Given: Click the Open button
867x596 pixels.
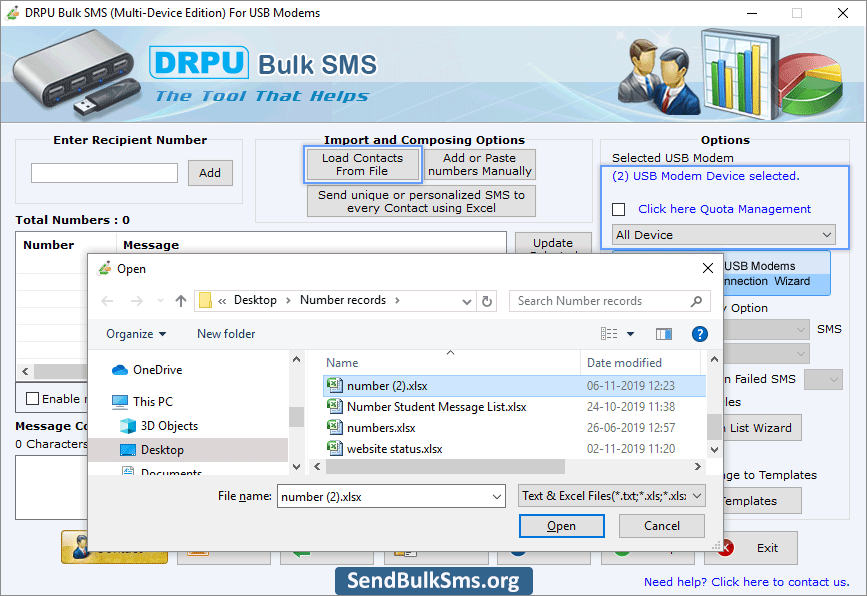Looking at the screenshot, I should [x=561, y=526].
